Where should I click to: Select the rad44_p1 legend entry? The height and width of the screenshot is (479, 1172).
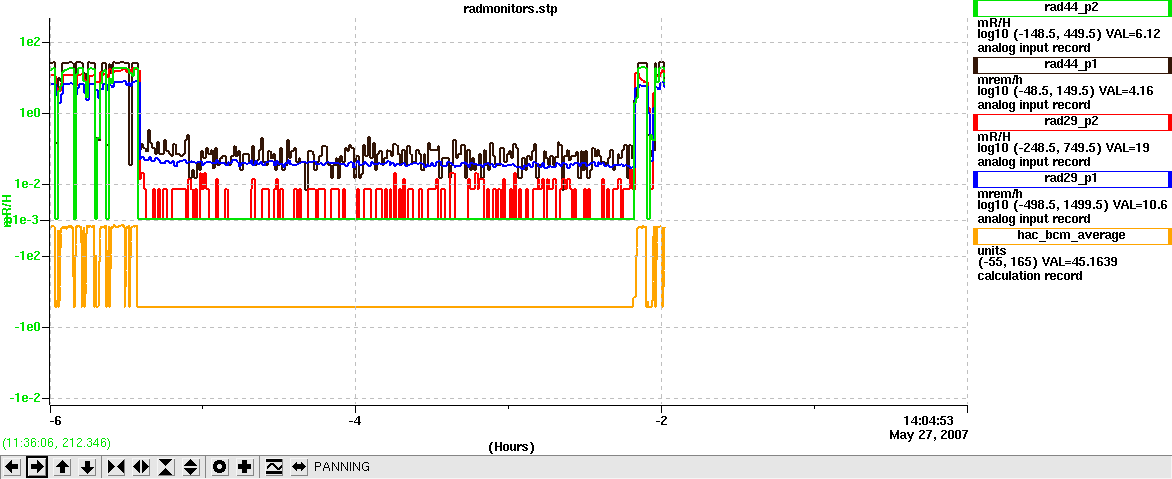1071,65
